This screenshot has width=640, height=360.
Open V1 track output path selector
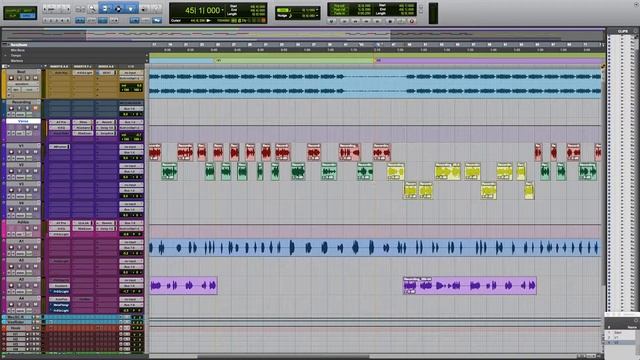pyautogui.click(x=131, y=152)
